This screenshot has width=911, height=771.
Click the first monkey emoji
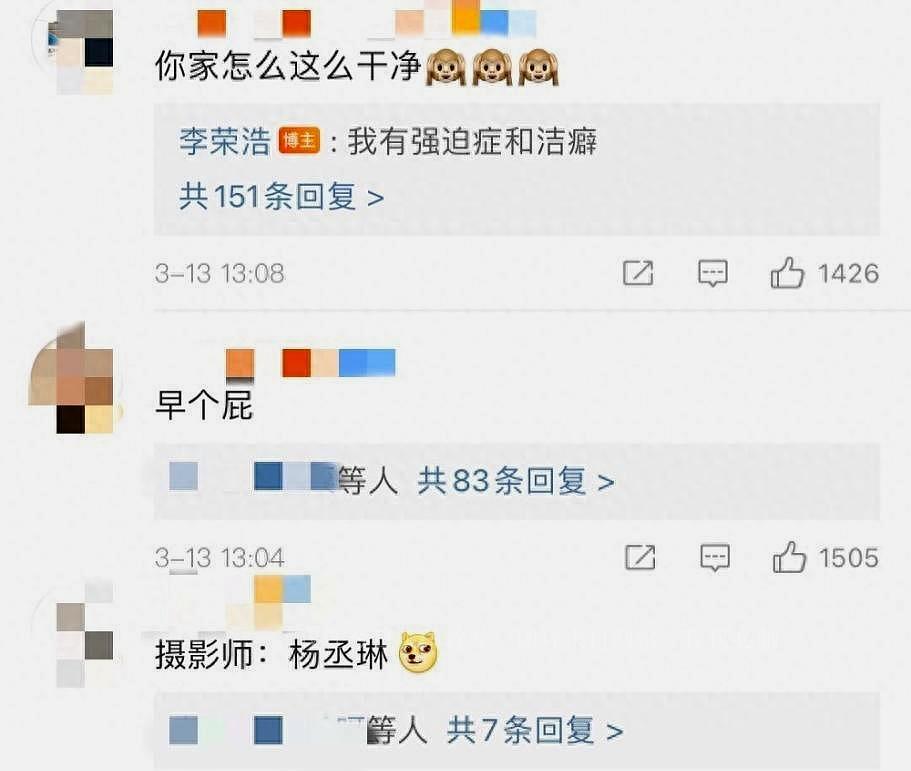point(446,67)
